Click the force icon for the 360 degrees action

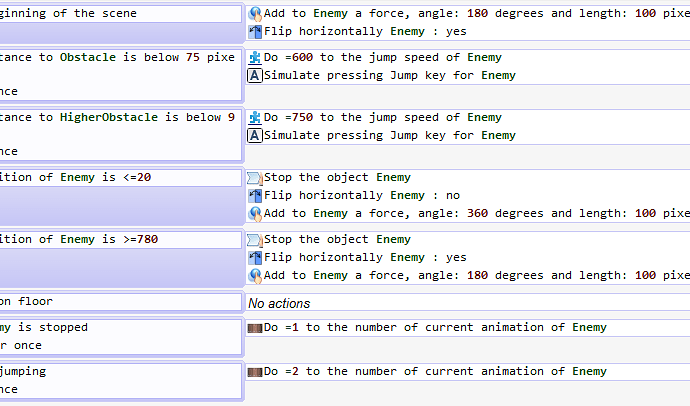tap(255, 213)
